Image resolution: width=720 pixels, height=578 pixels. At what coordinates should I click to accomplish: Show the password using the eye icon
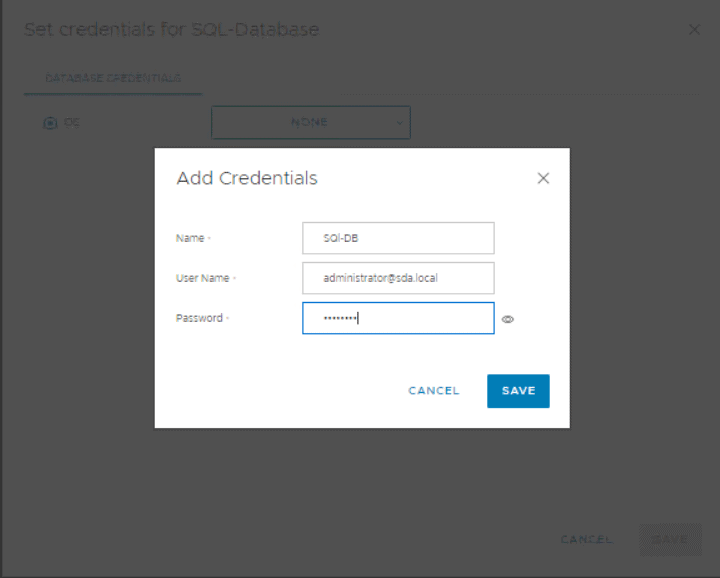click(508, 319)
